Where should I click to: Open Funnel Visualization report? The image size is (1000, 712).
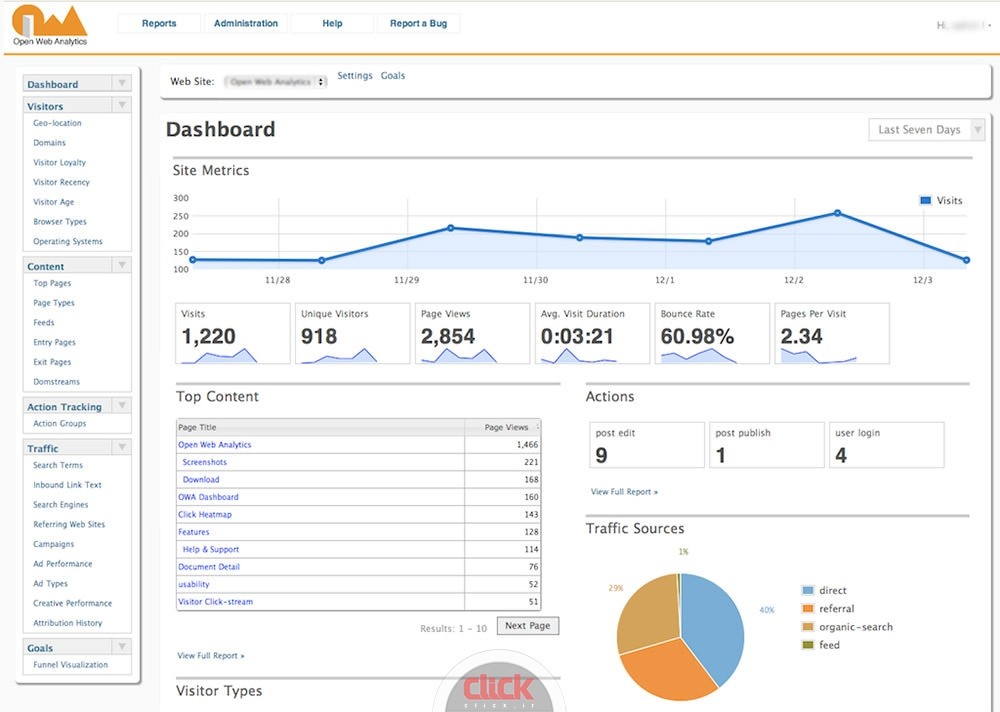coord(70,665)
